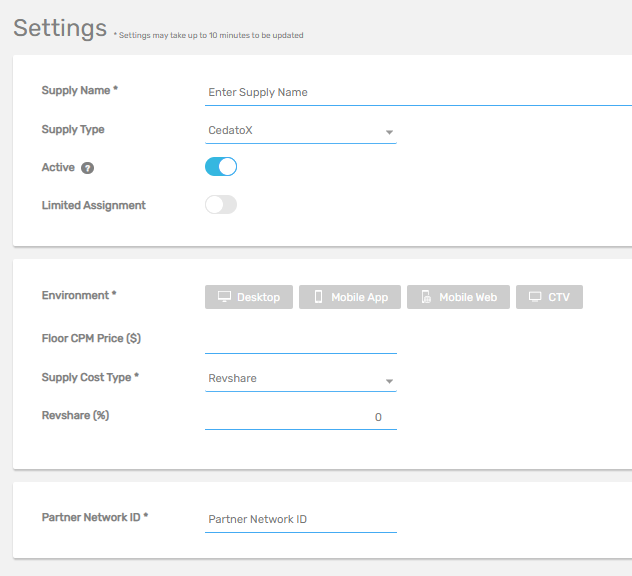
Task: Click the Revshare (%) label
Action: click(x=75, y=415)
